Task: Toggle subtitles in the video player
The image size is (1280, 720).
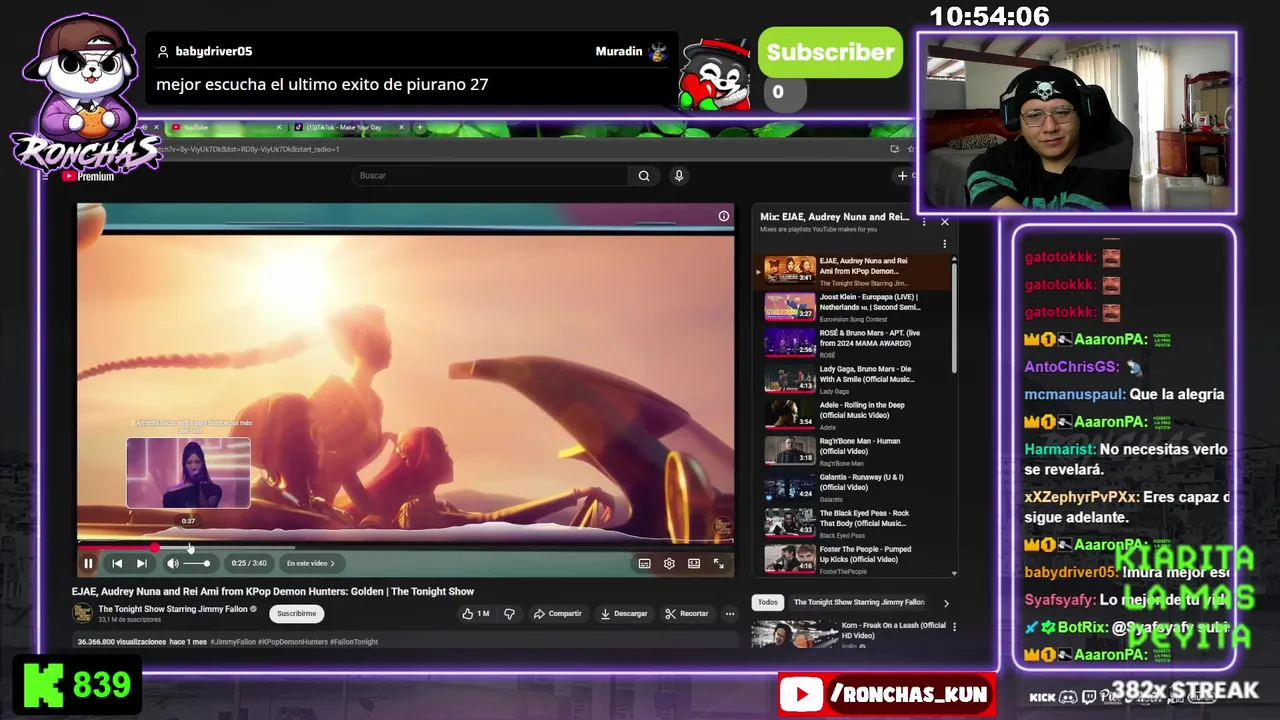Action: click(x=645, y=563)
